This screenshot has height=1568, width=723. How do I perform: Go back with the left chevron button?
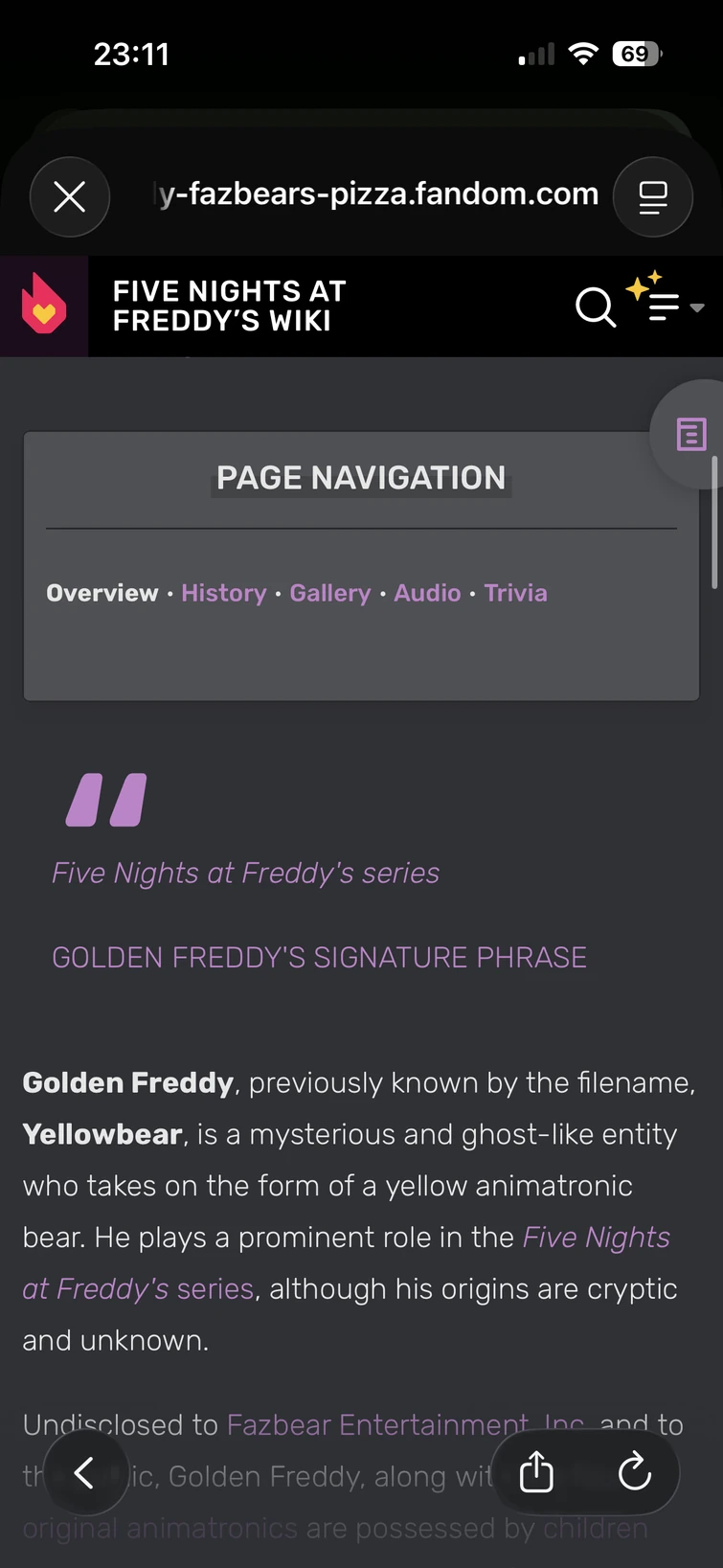pyautogui.click(x=85, y=1472)
